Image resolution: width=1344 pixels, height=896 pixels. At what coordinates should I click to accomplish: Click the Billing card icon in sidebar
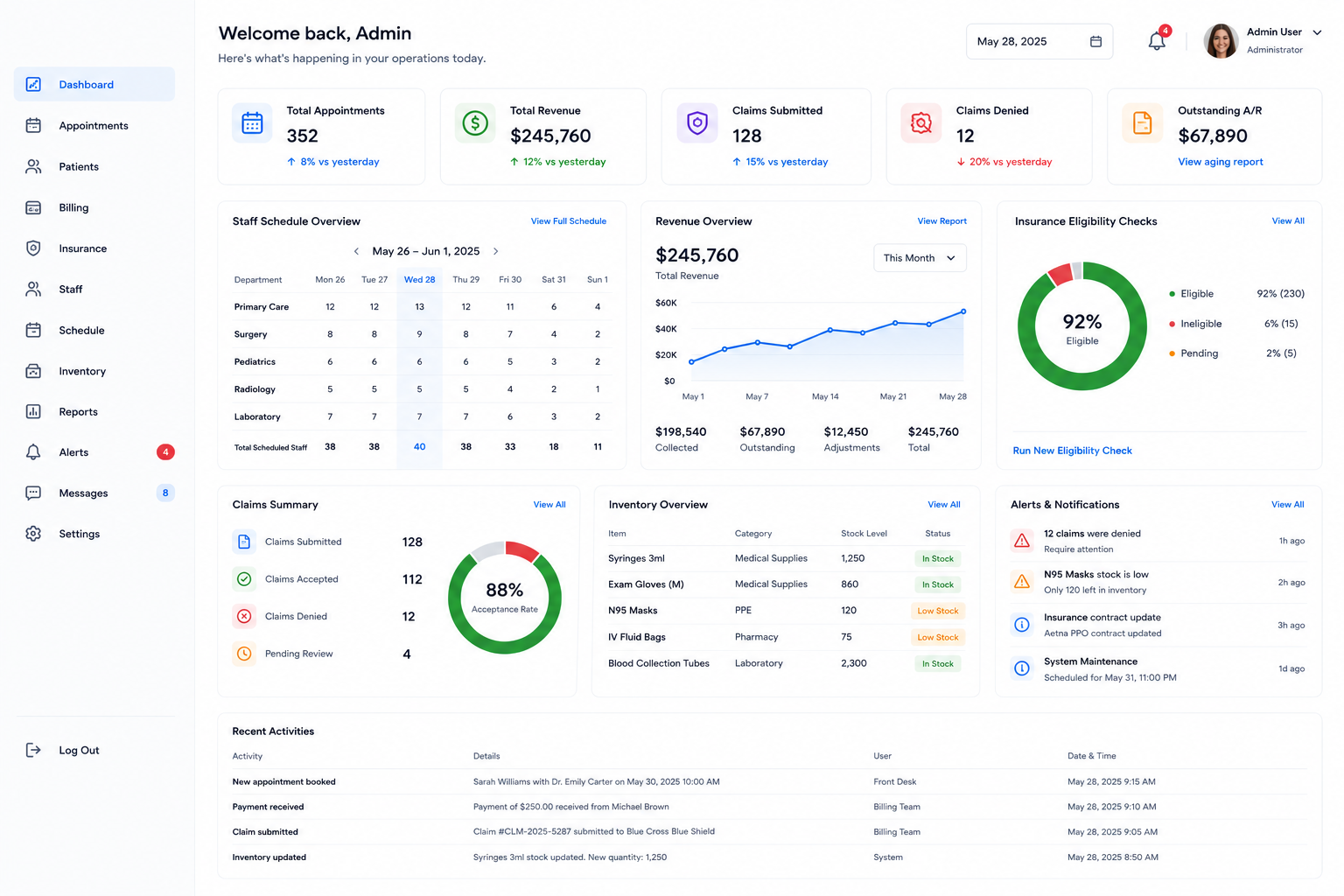(x=33, y=207)
